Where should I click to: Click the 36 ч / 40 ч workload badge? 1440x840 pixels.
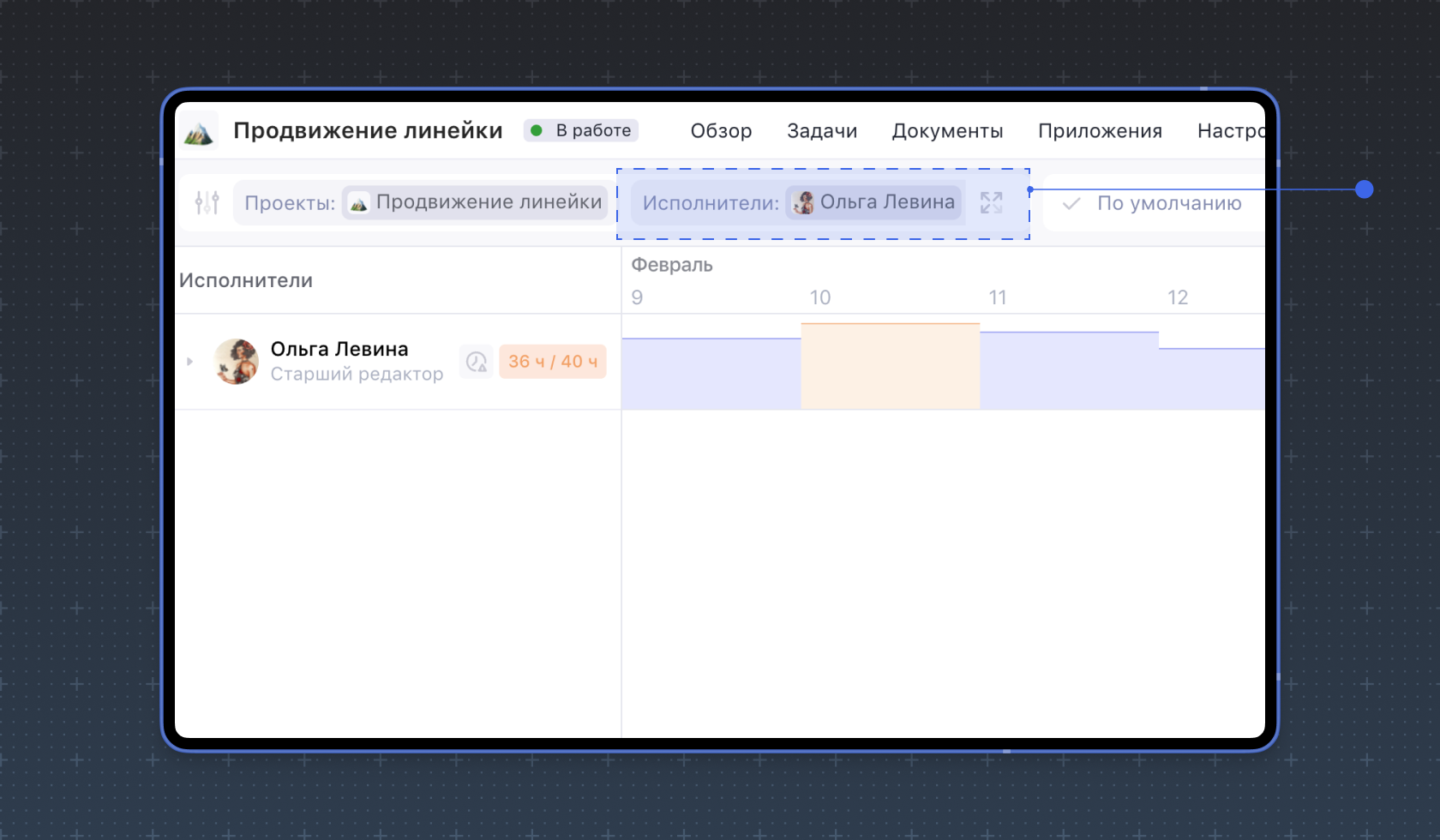552,362
